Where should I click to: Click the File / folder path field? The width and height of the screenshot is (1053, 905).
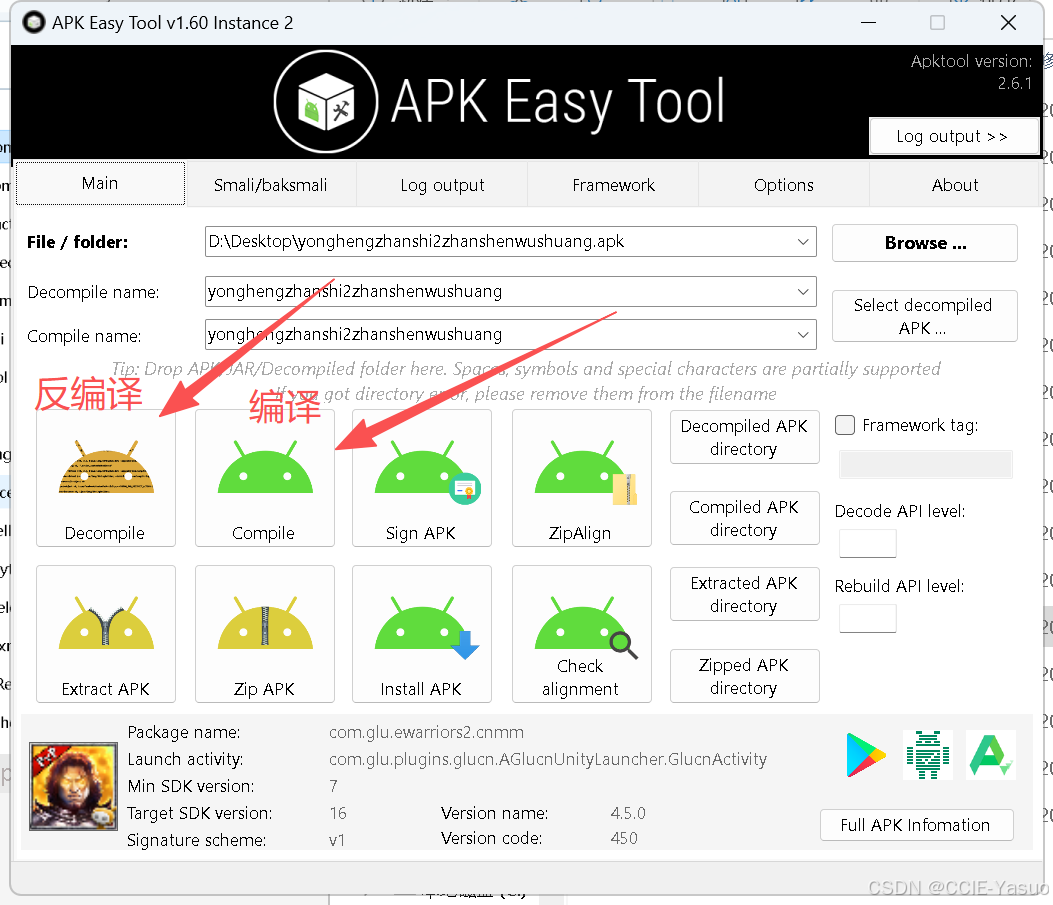pos(510,242)
